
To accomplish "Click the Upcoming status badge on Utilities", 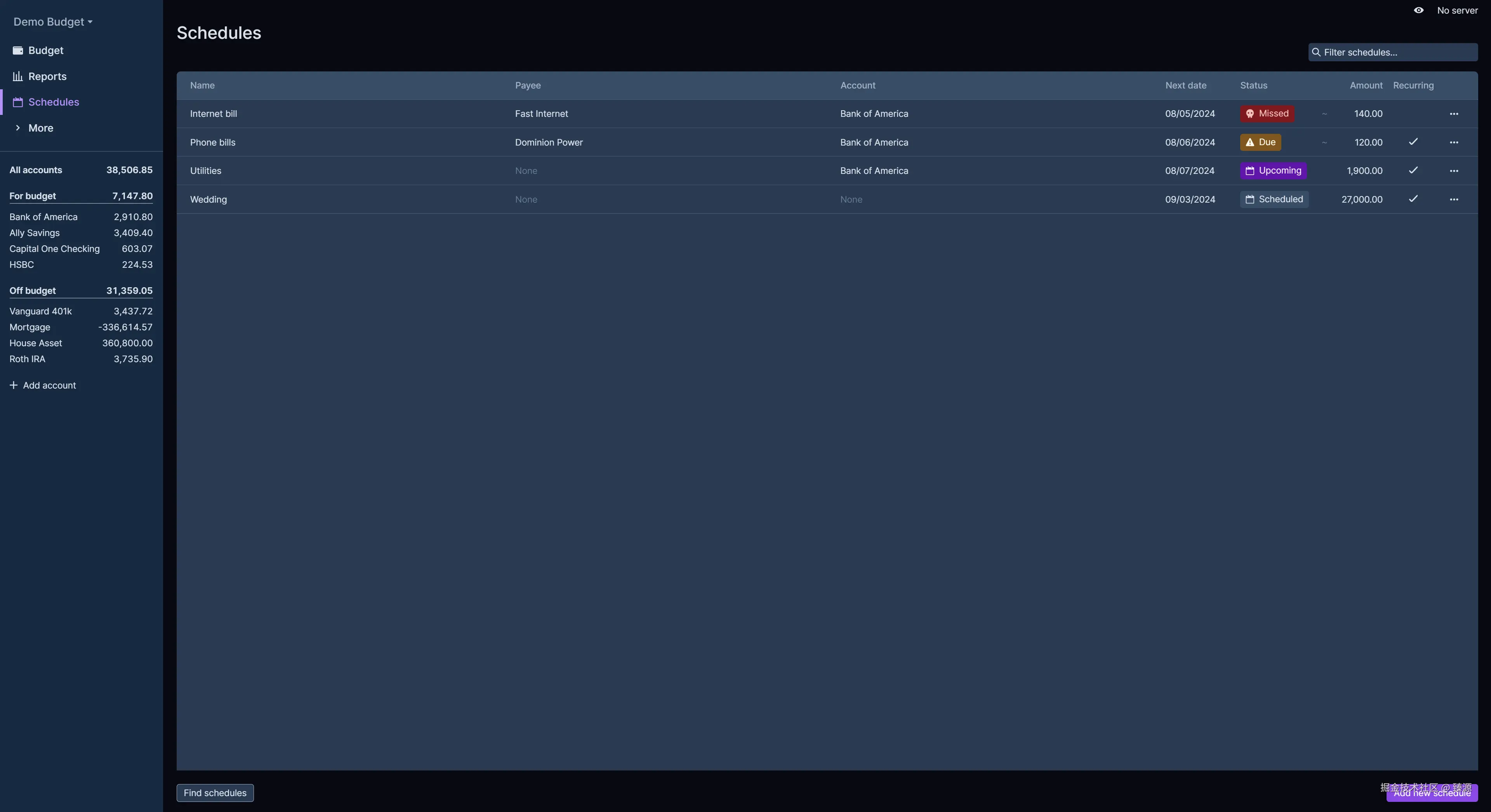I will 1273,171.
